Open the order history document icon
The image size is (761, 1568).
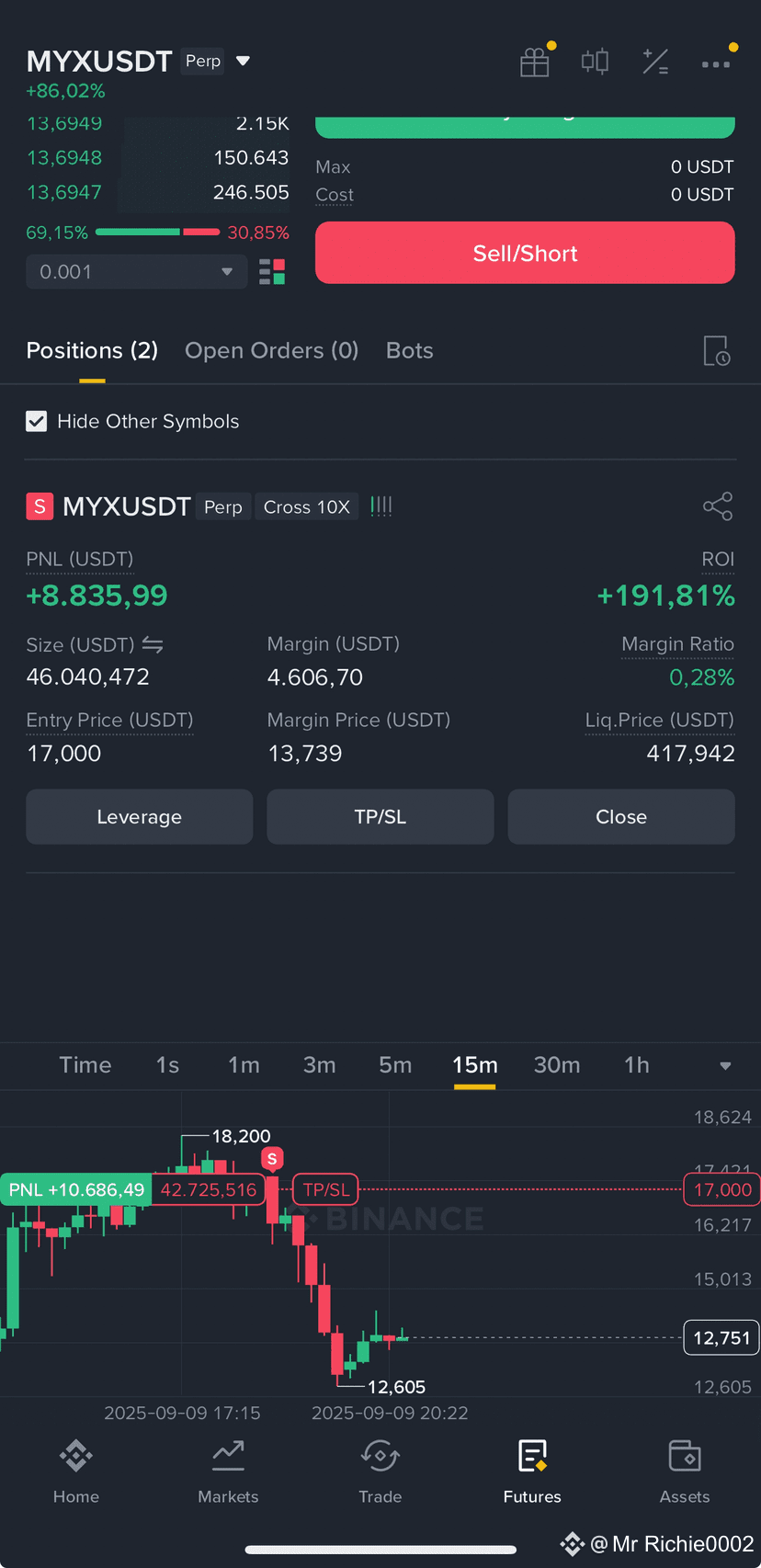[x=717, y=351]
